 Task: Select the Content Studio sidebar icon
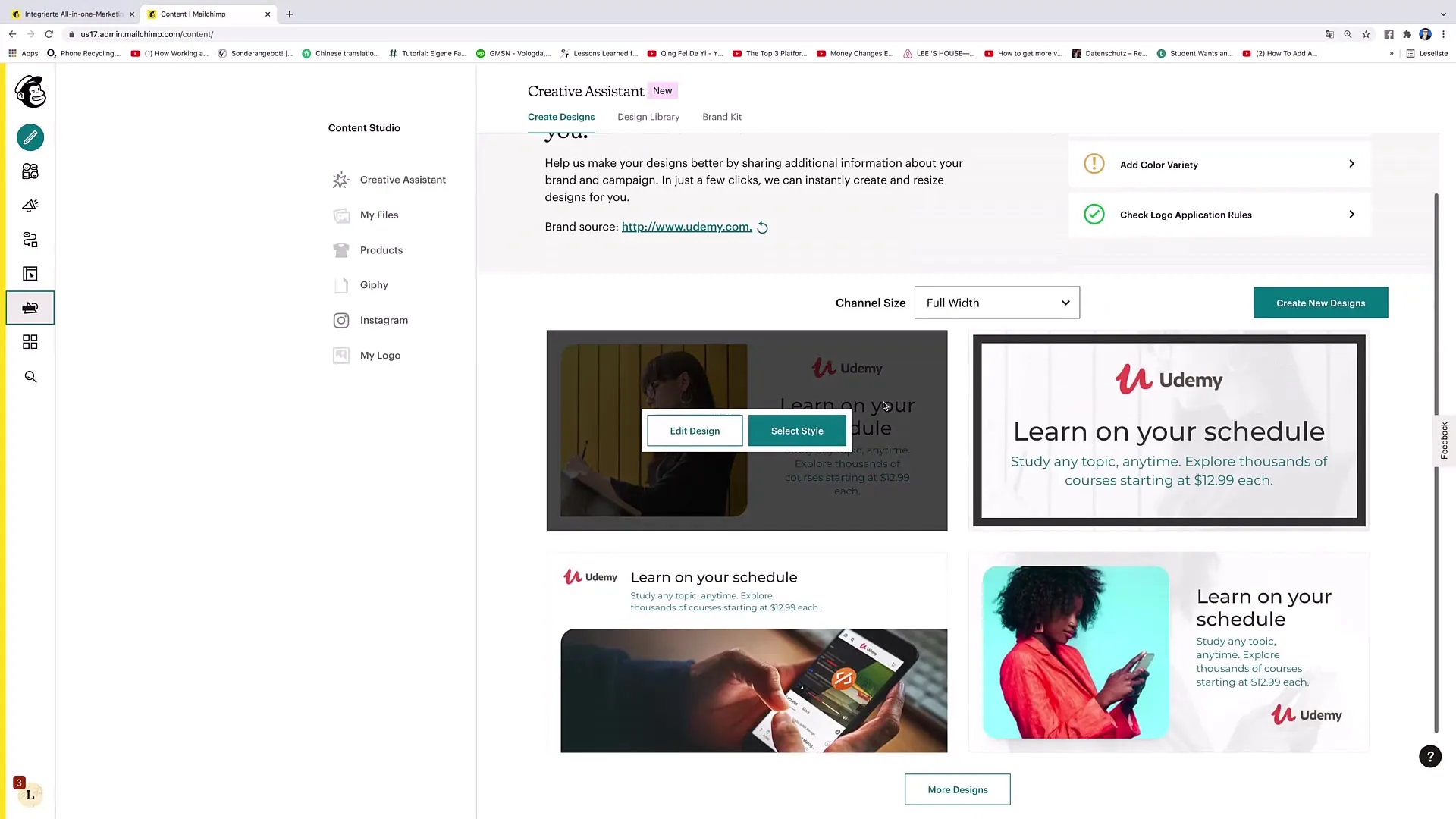(x=30, y=308)
